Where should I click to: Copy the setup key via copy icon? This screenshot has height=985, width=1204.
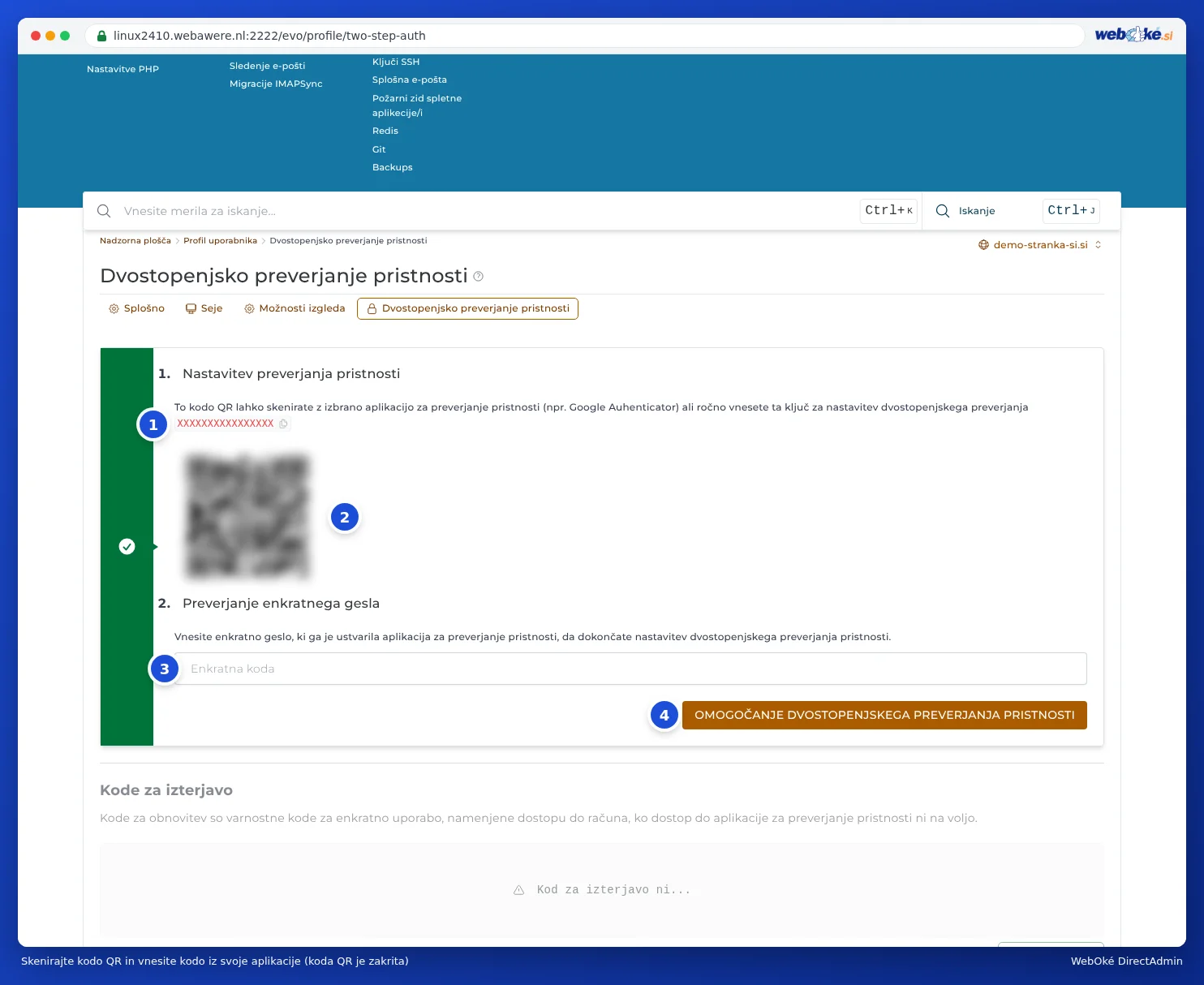[x=283, y=424]
